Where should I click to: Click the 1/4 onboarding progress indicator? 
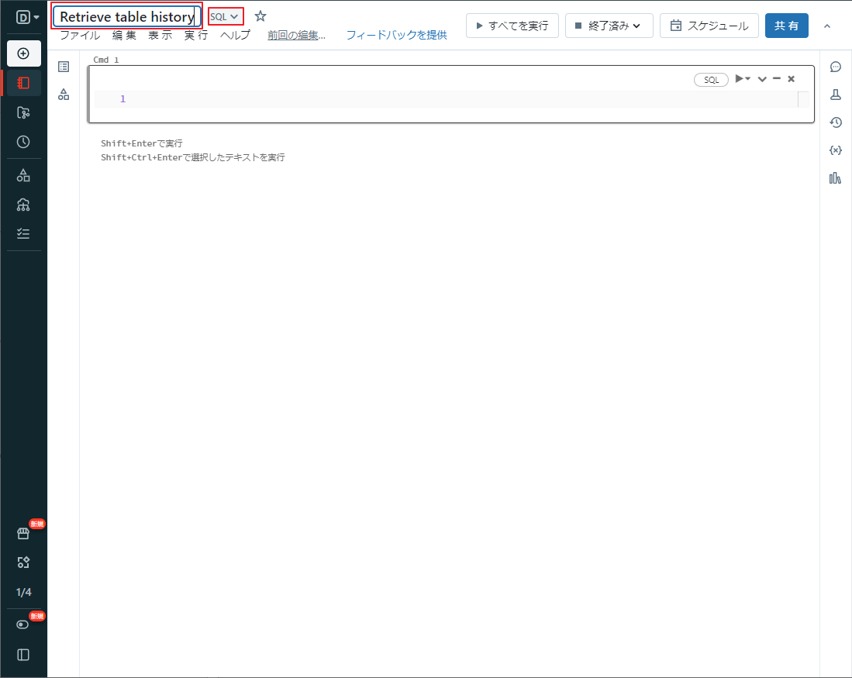tap(23, 592)
